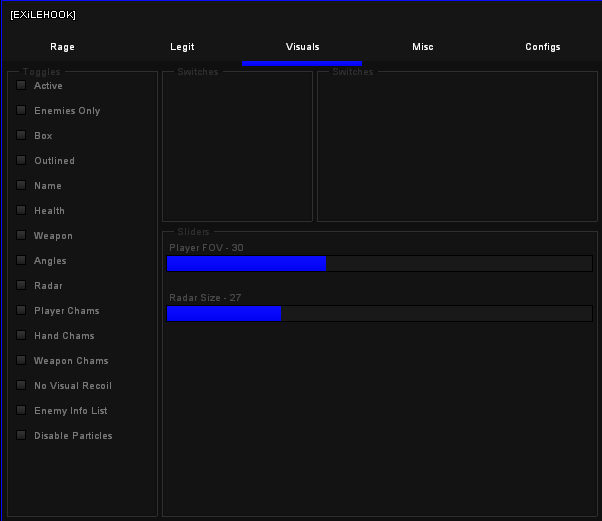Open the Legit tab
The image size is (602, 521).
coord(182,47)
